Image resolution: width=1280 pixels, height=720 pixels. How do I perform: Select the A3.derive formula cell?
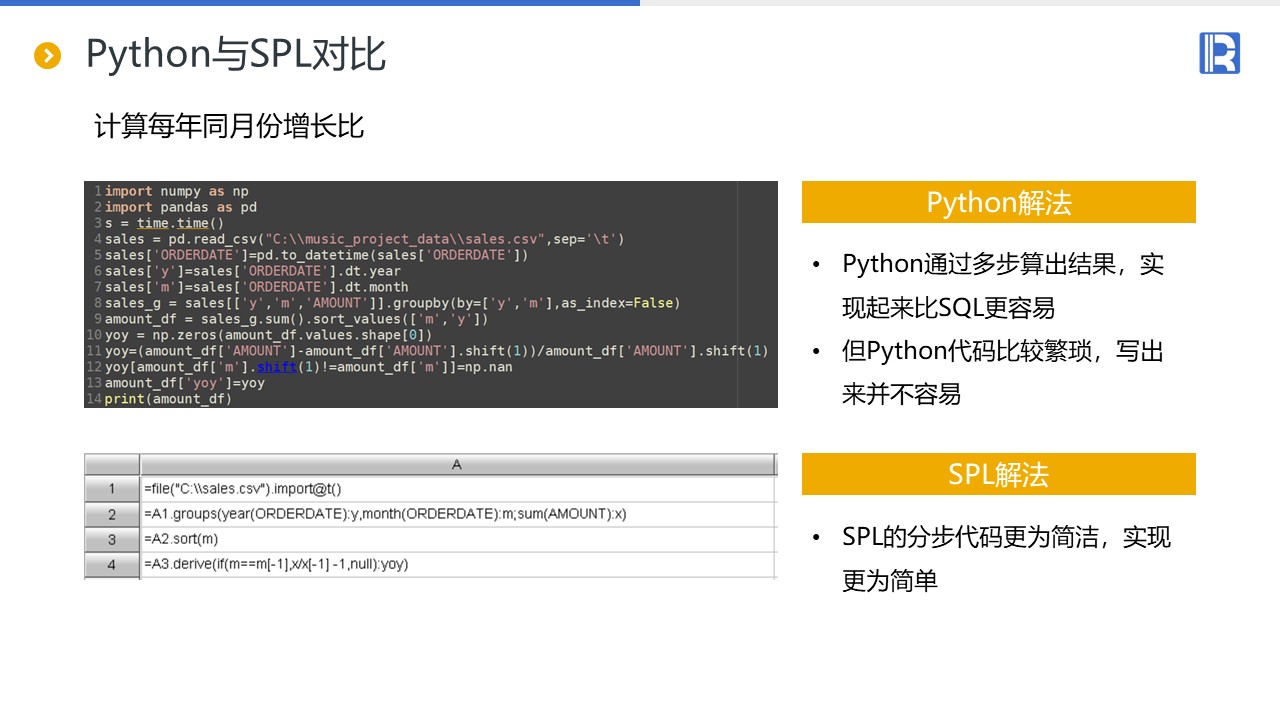pos(457,564)
